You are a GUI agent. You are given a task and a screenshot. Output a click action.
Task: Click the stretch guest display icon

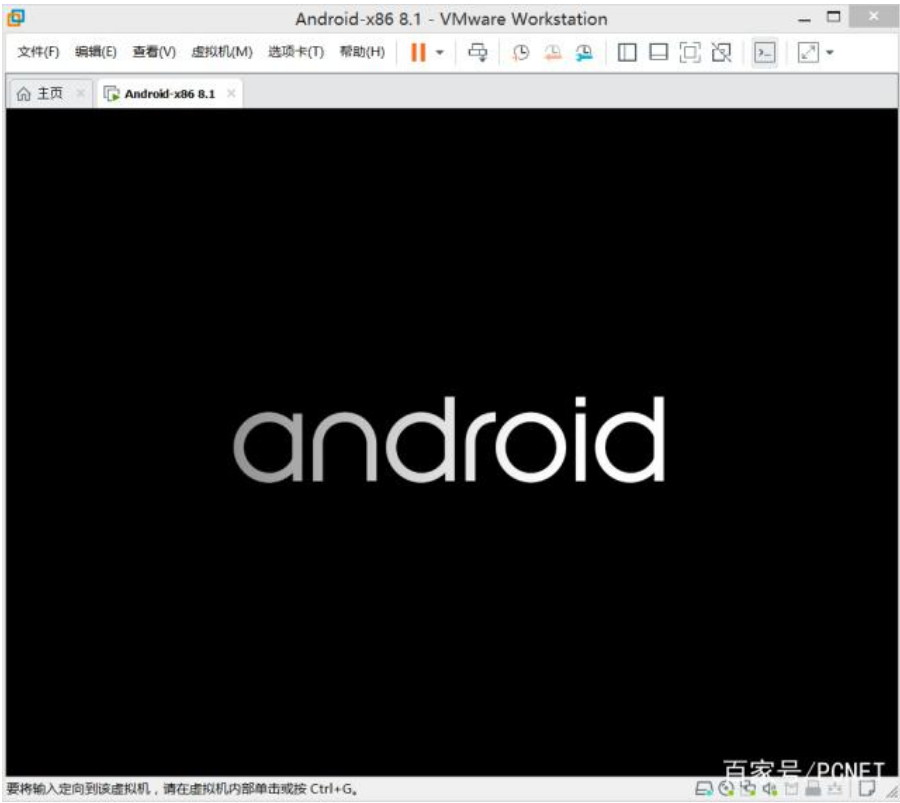[x=808, y=53]
